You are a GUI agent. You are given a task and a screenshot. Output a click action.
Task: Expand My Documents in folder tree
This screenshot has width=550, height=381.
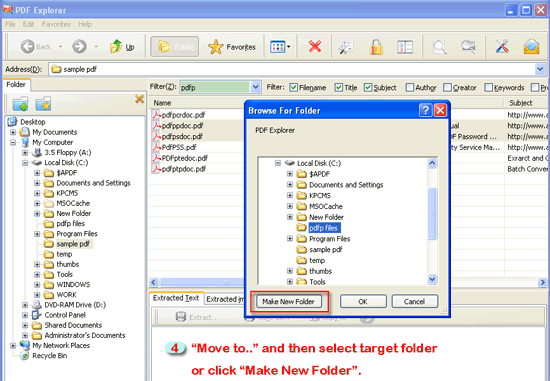(x=13, y=132)
